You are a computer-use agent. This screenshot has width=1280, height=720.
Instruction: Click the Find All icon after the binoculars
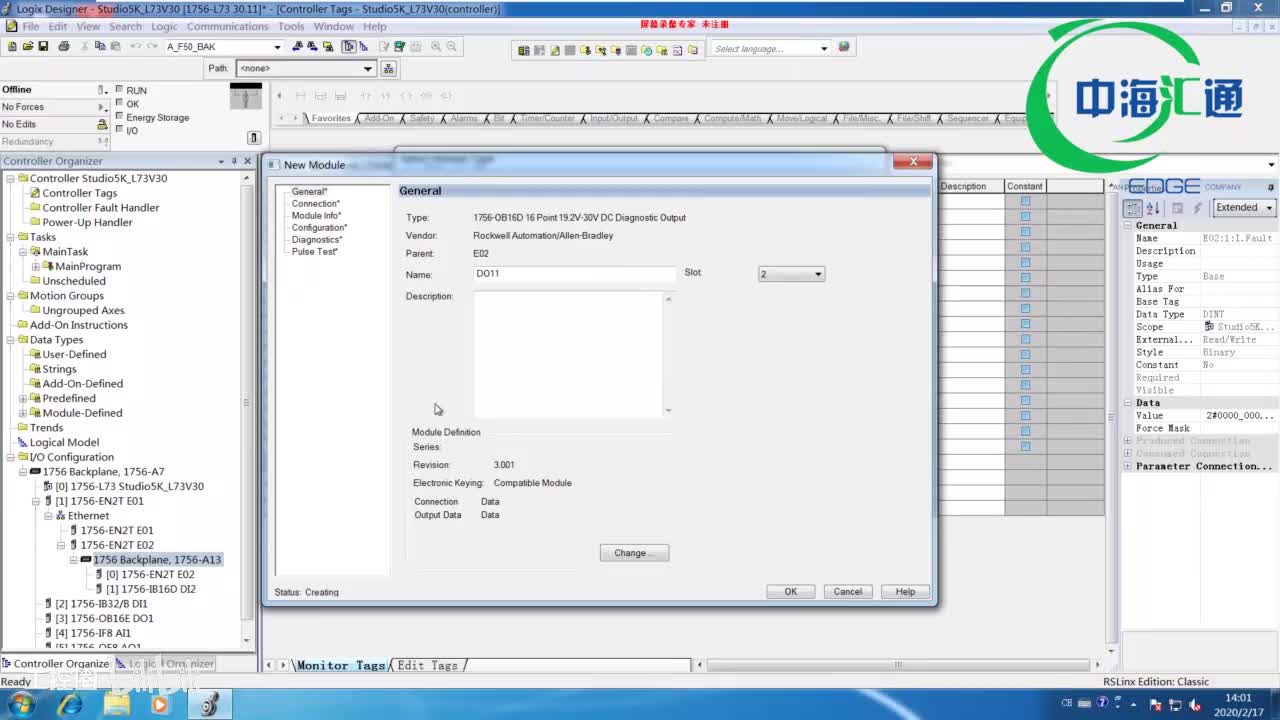point(328,46)
